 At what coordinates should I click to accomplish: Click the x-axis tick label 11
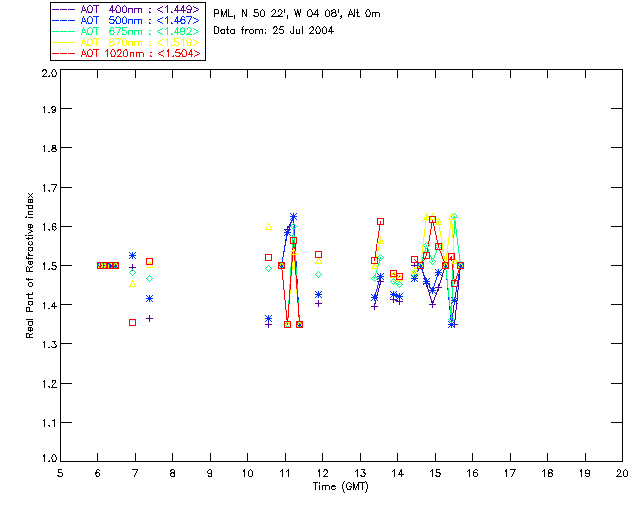[x=285, y=473]
